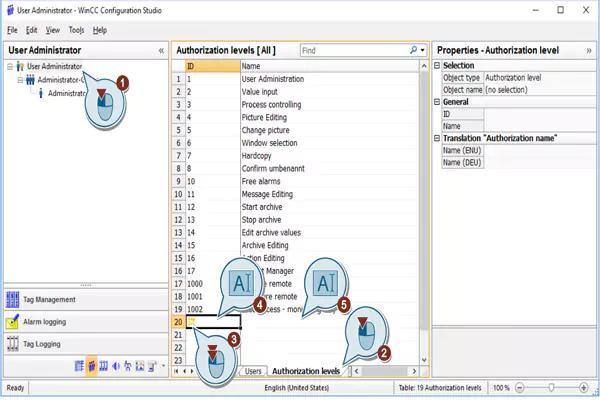The image size is (600, 400).
Task: Click the Name (DEU) value field
Action: pyautogui.click(x=539, y=163)
